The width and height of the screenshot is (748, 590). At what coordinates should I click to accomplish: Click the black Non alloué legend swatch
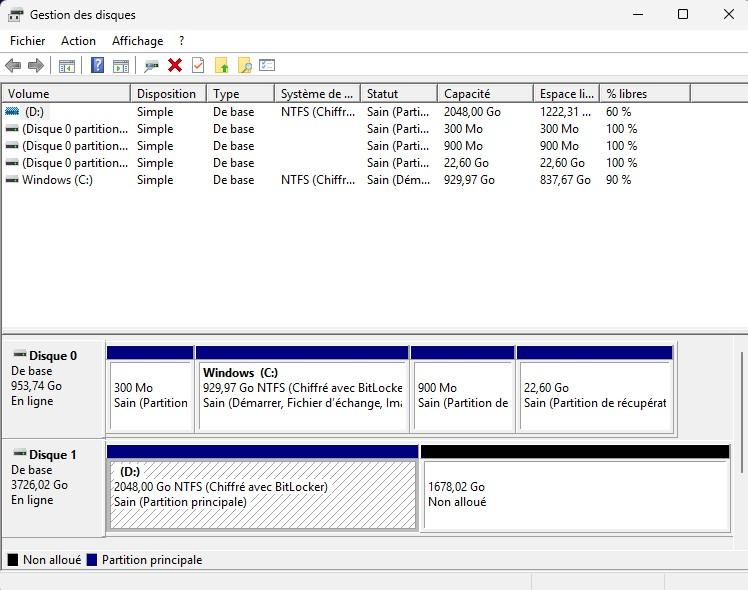(x=13, y=559)
